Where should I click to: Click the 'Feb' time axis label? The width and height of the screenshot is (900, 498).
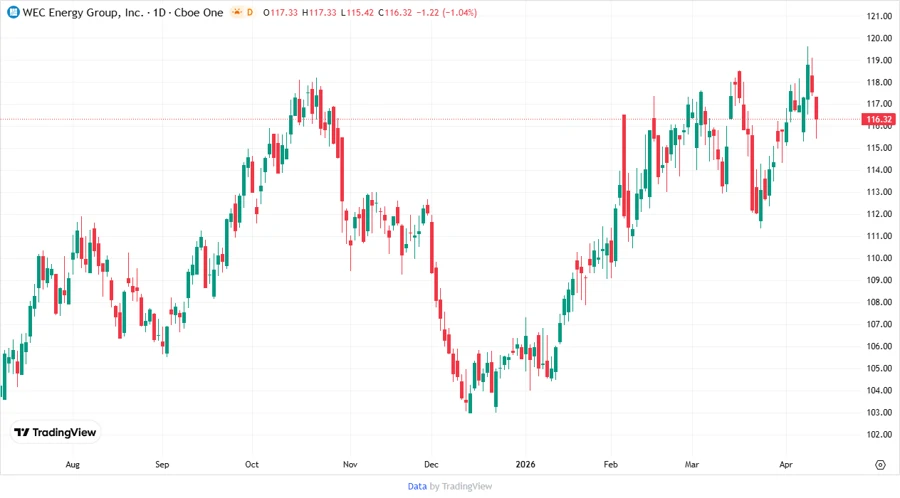coord(611,464)
